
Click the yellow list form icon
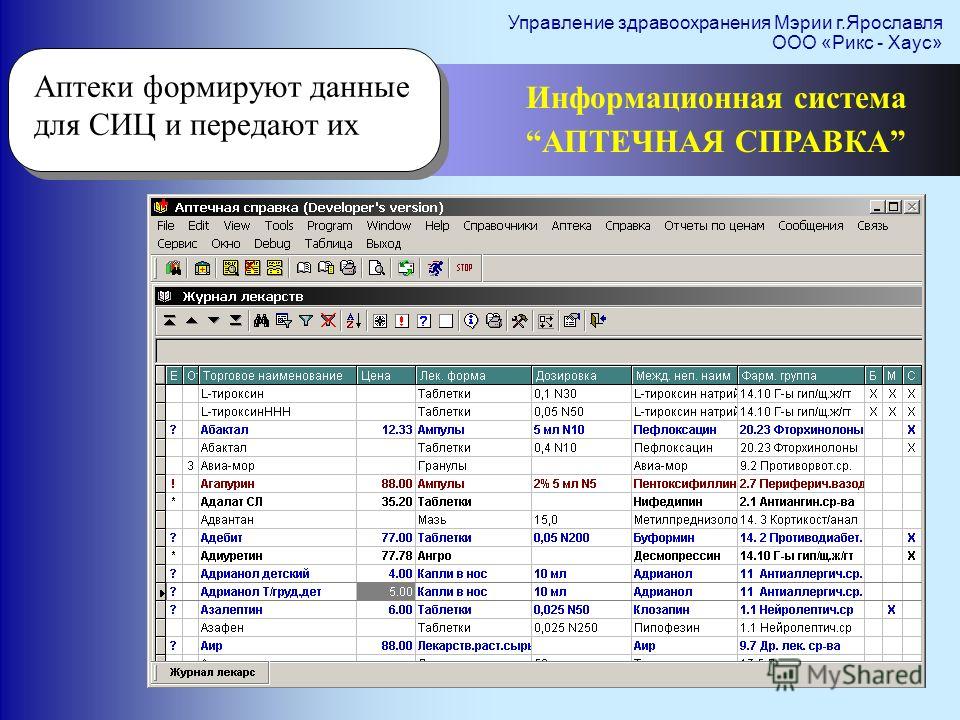coord(274,268)
